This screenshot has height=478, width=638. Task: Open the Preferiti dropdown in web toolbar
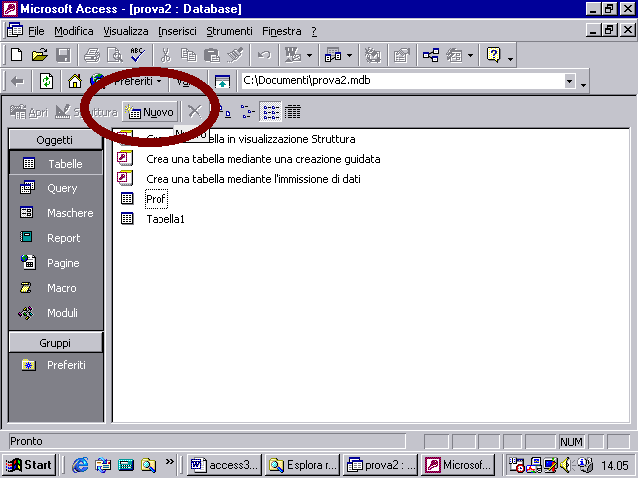tap(138, 81)
